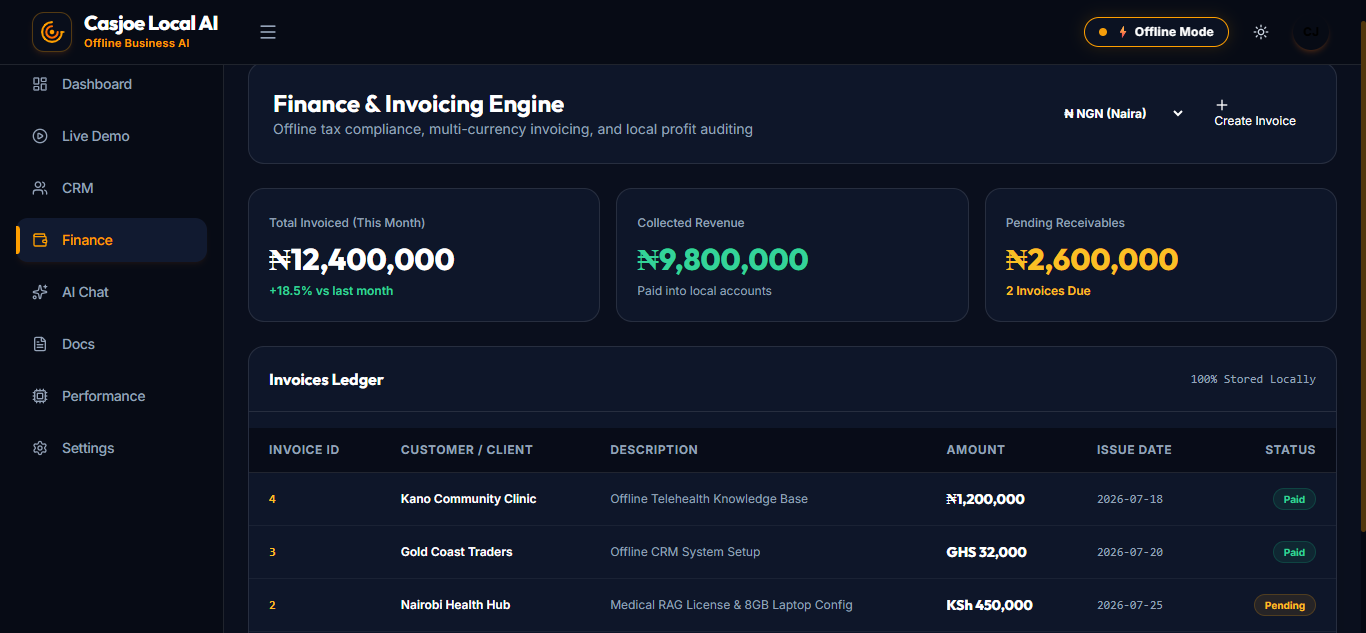Click the Create Invoice button
Screen dimensions: 1366x633
pos(1255,113)
